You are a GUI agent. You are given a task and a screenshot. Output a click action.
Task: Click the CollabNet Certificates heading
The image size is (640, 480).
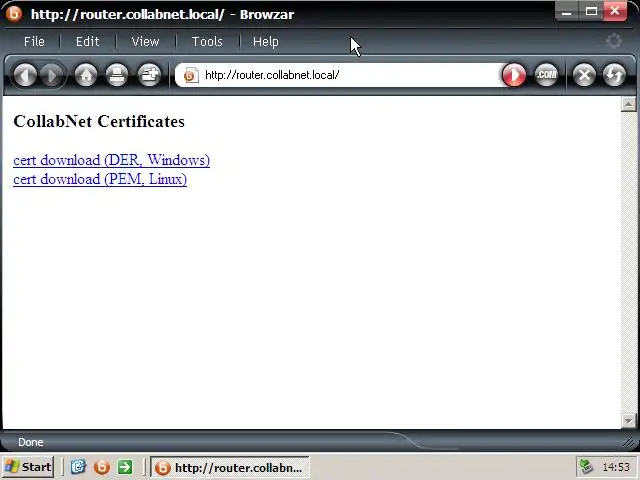(99, 121)
